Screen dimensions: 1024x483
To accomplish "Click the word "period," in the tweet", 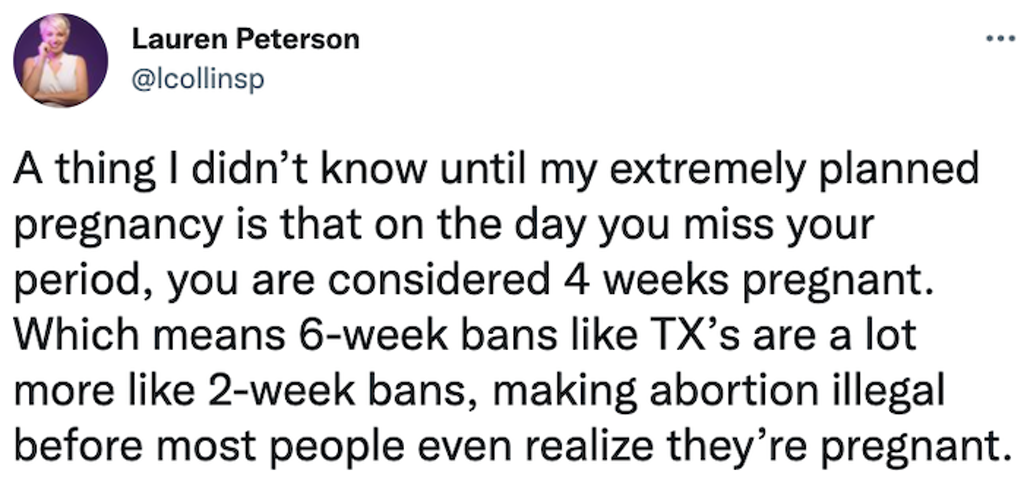I will [85, 282].
